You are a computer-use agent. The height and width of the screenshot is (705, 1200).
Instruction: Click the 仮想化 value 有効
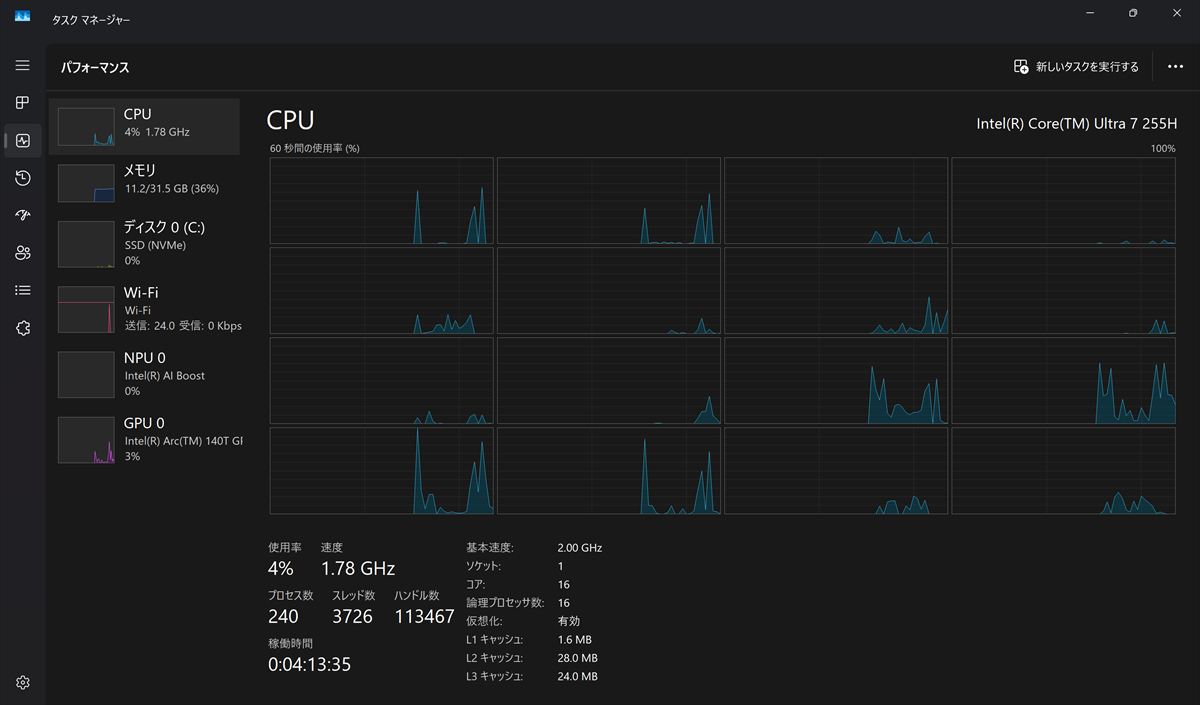(x=569, y=621)
